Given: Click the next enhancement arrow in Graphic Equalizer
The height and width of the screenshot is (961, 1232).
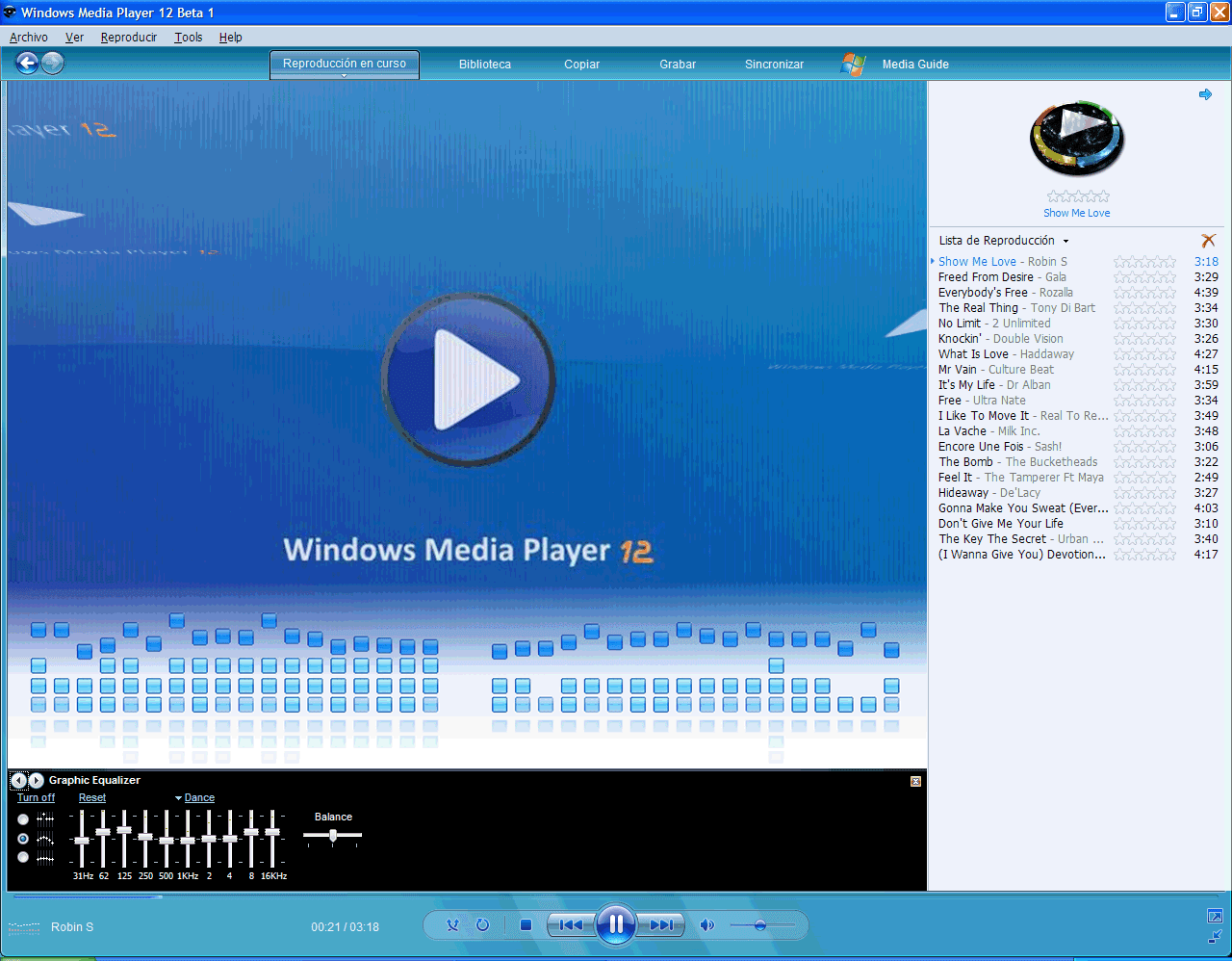Looking at the screenshot, I should [x=37, y=780].
